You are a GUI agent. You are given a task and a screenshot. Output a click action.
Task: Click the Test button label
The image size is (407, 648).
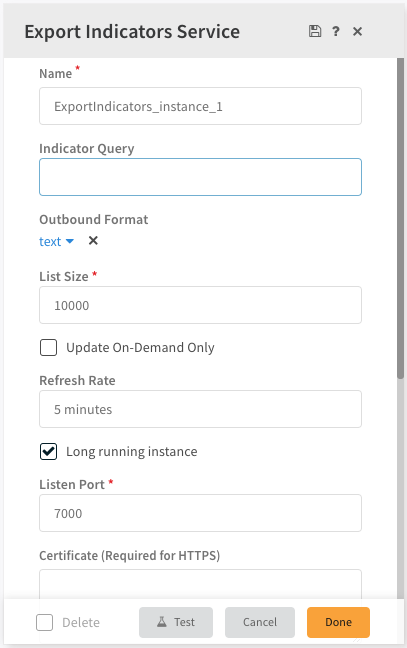[184, 622]
